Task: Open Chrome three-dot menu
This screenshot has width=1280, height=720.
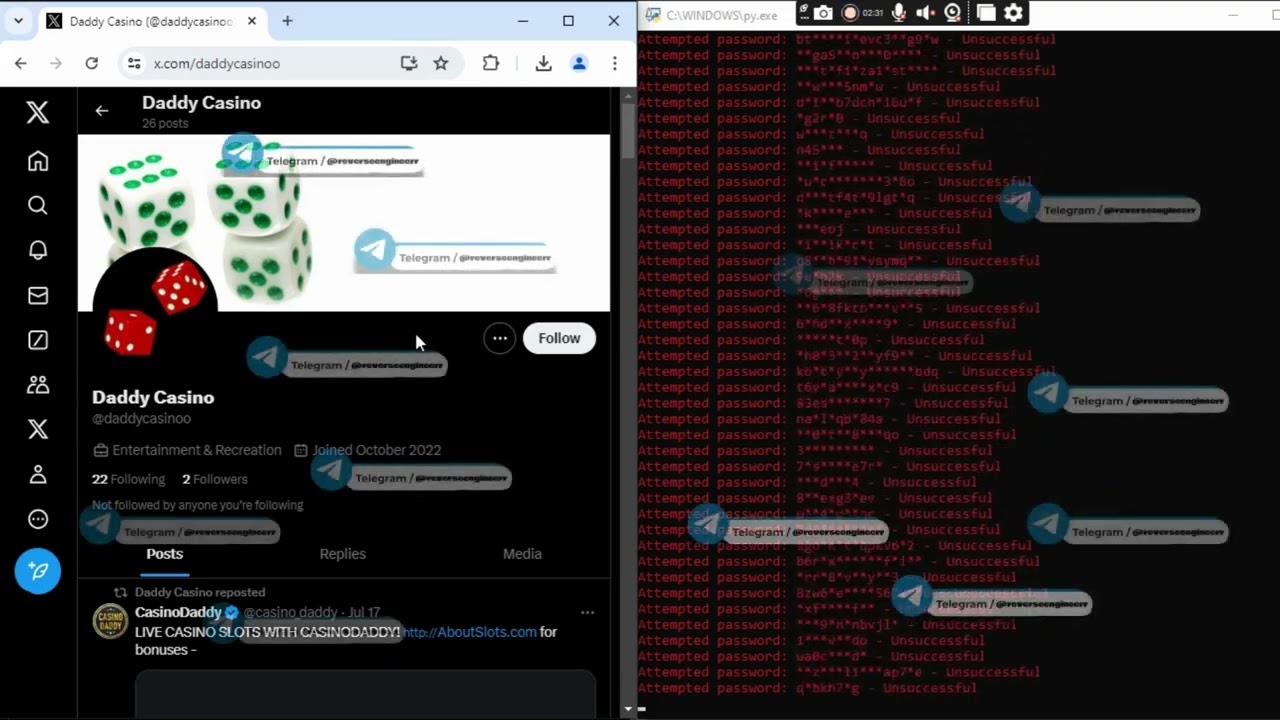Action: click(x=614, y=63)
